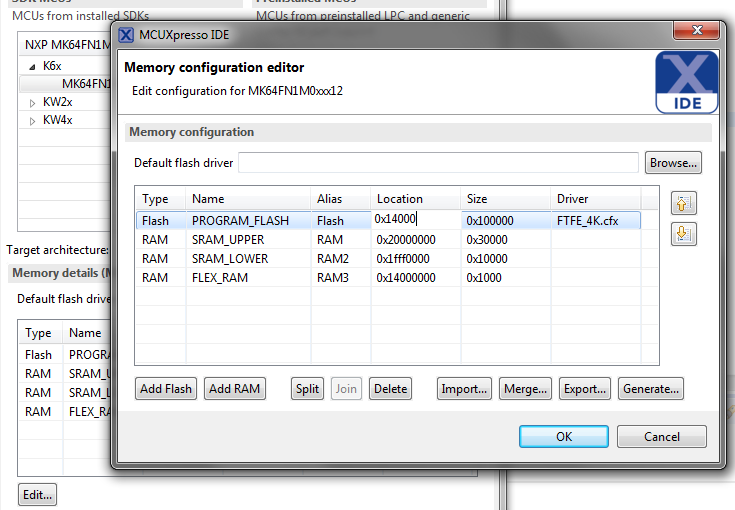Collapse the K6x tree node

[32, 67]
